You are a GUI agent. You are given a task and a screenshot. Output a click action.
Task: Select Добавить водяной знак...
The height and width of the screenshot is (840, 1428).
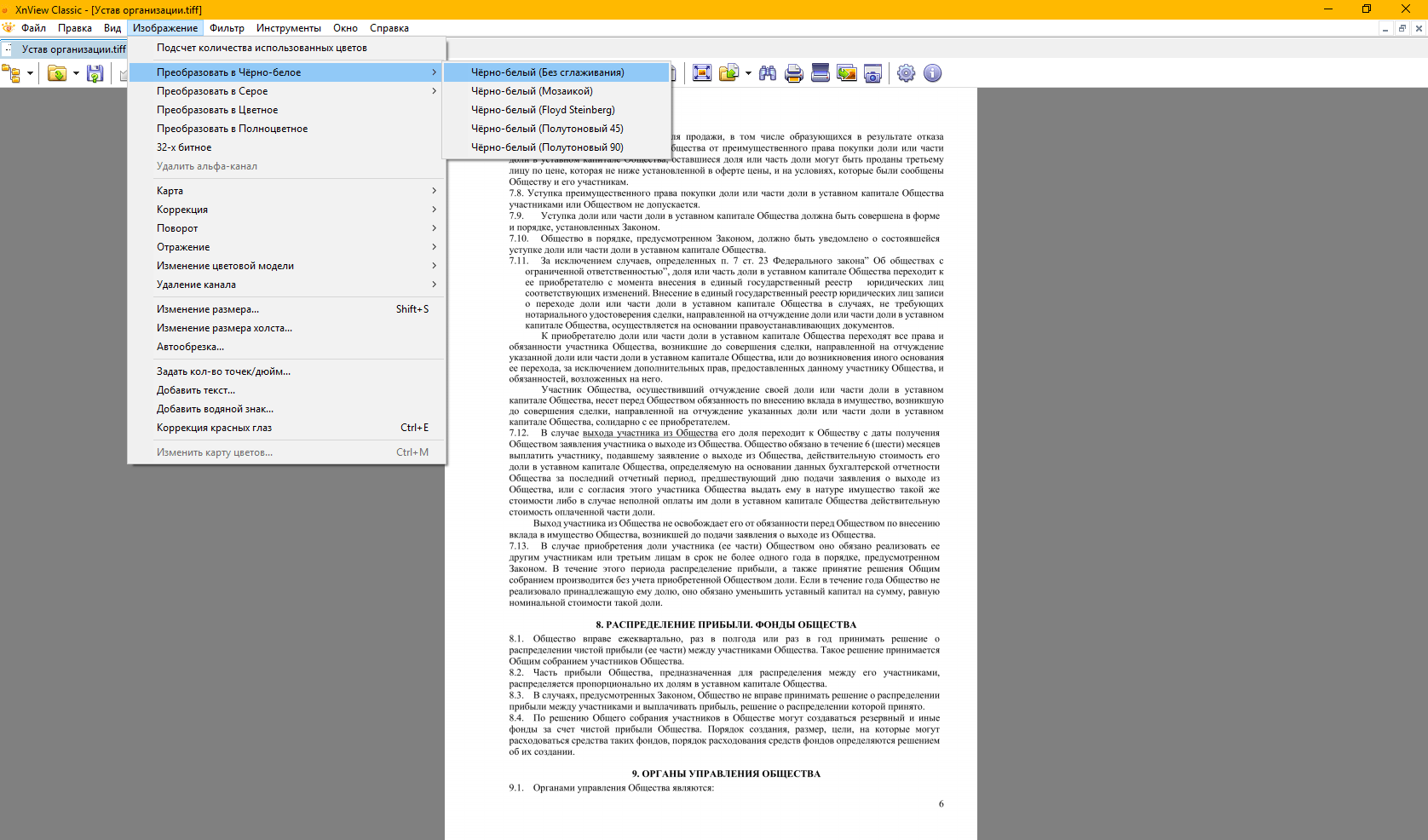tap(287, 409)
